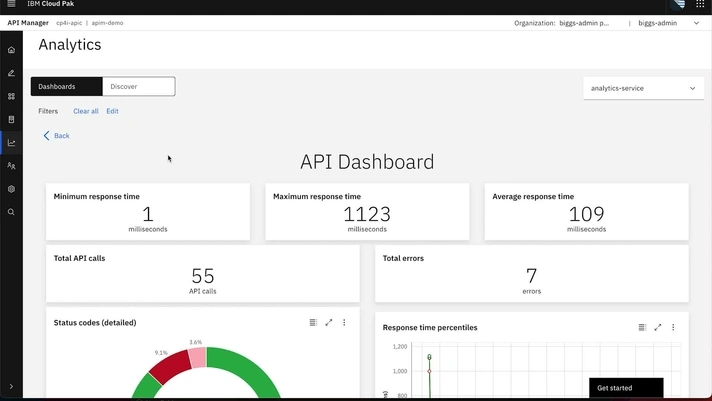The height and width of the screenshot is (401, 712).
Task: Go to Home in sidebar
Action: (11, 50)
